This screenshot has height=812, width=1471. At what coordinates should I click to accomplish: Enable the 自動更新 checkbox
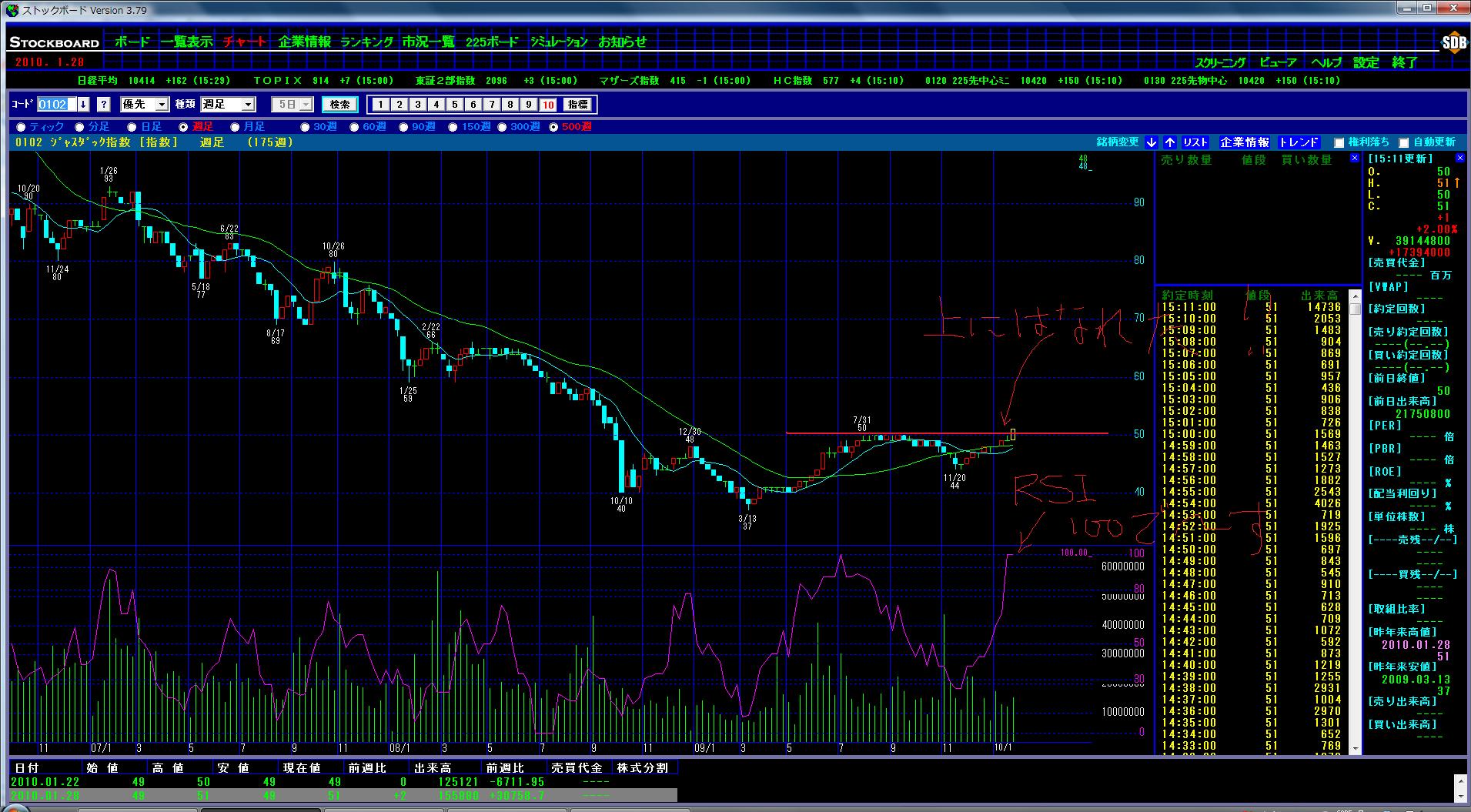click(1403, 143)
